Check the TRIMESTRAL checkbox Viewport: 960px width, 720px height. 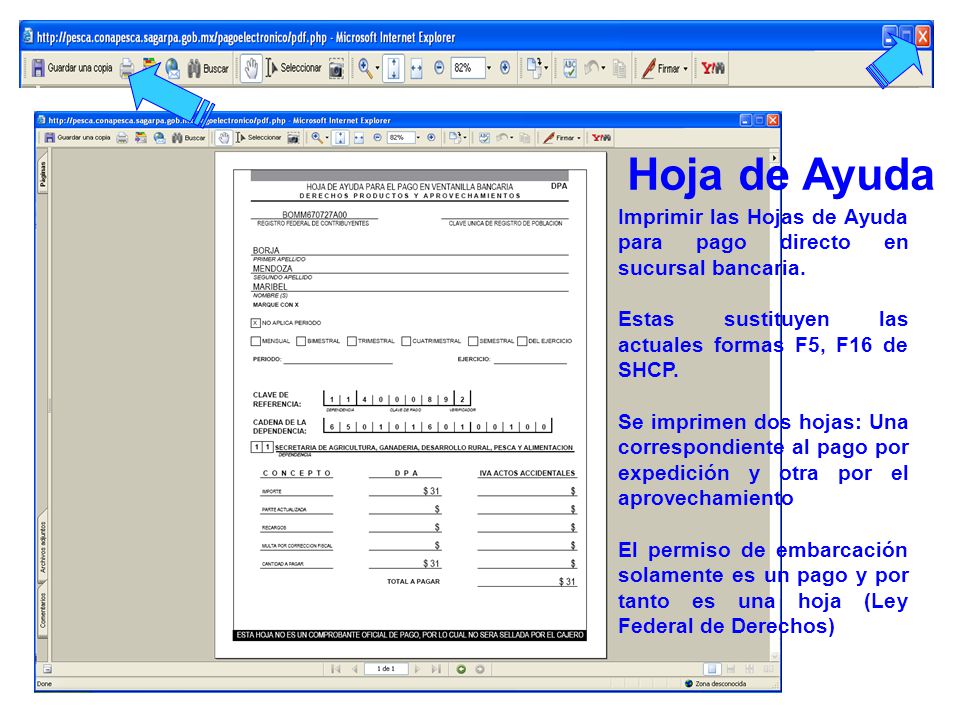[351, 341]
